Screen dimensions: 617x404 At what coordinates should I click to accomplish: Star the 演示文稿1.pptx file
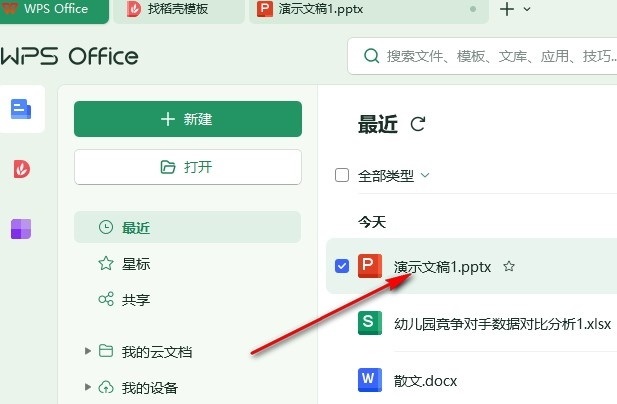click(509, 266)
